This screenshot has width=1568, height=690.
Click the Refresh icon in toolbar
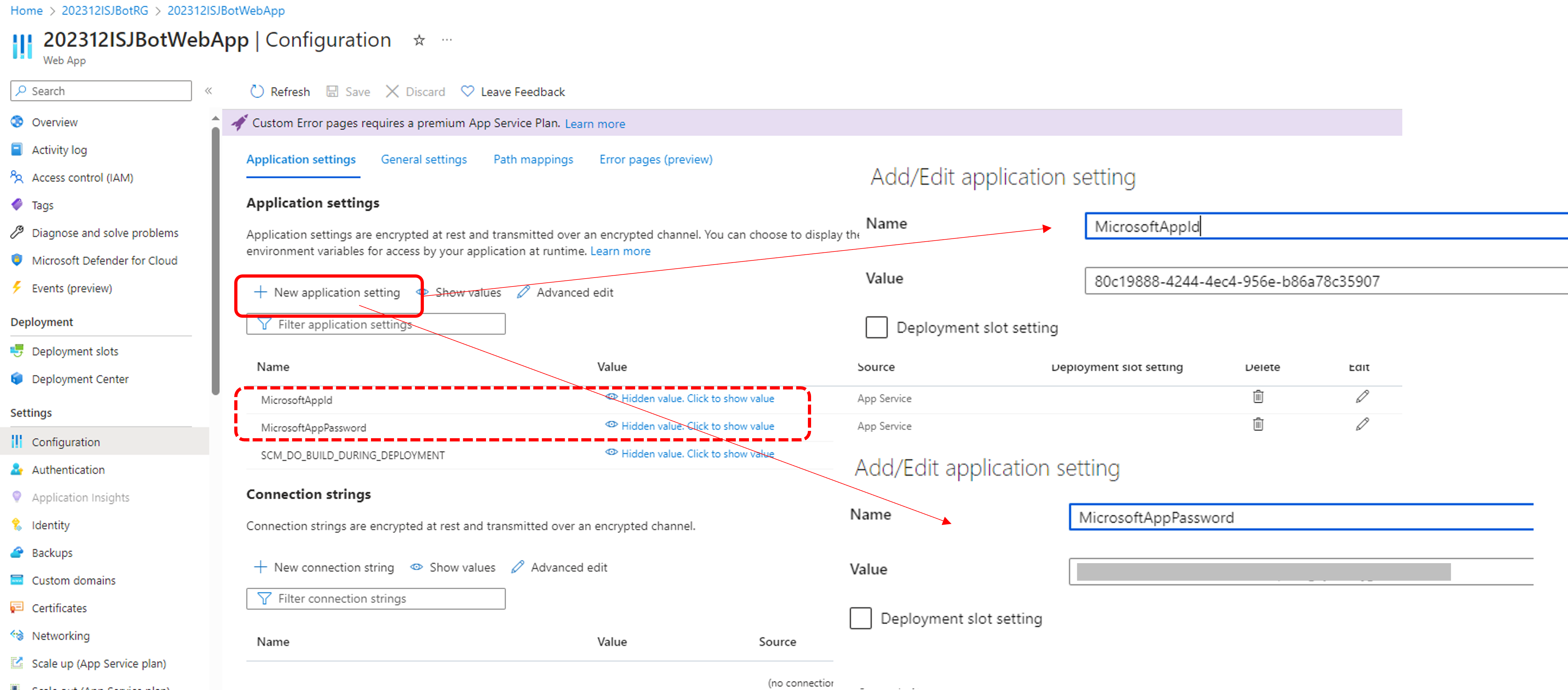coord(257,91)
